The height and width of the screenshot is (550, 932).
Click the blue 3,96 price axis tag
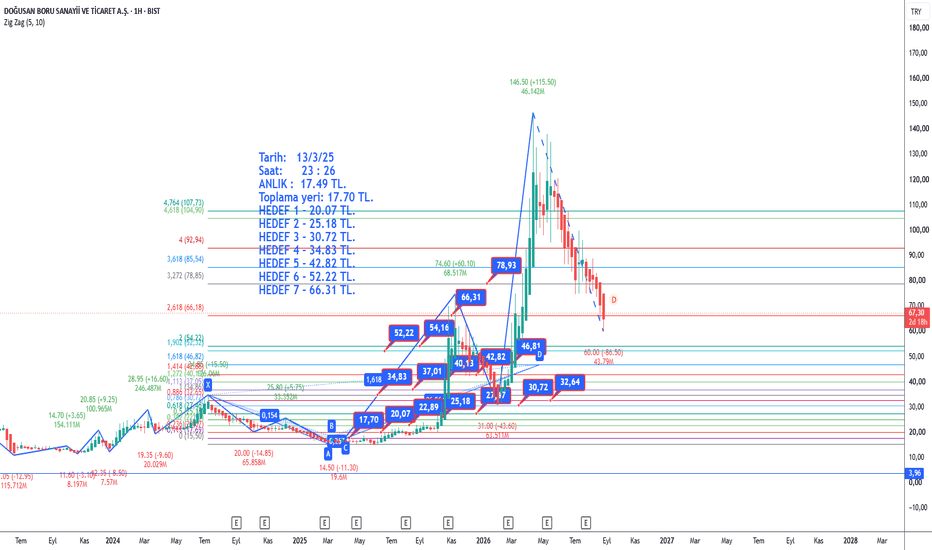point(915,473)
